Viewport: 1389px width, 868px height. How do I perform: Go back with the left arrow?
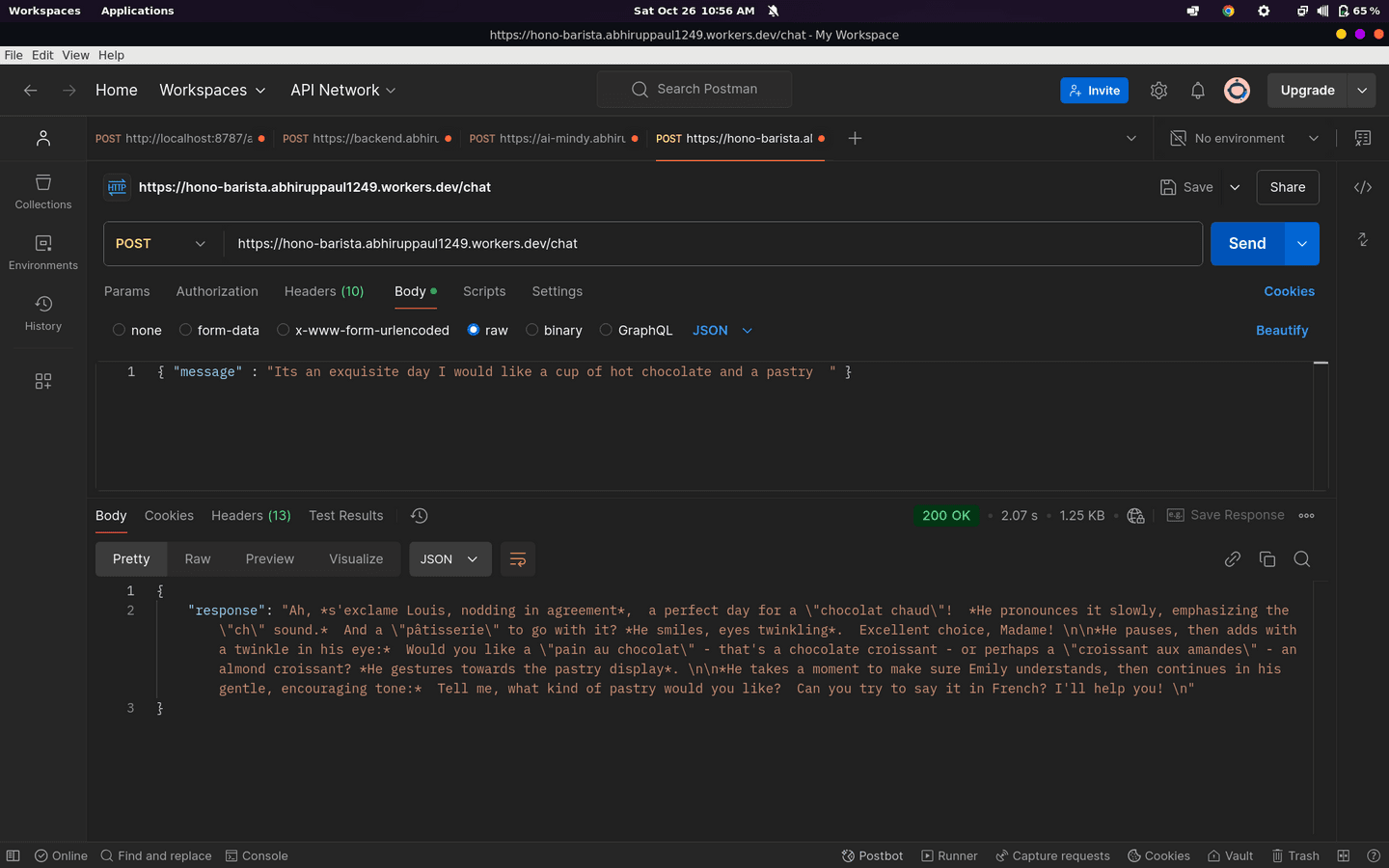[31, 90]
